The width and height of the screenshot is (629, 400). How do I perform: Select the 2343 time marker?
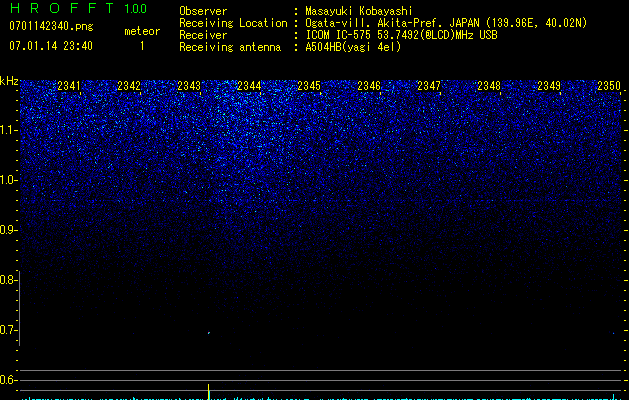tap(189, 86)
